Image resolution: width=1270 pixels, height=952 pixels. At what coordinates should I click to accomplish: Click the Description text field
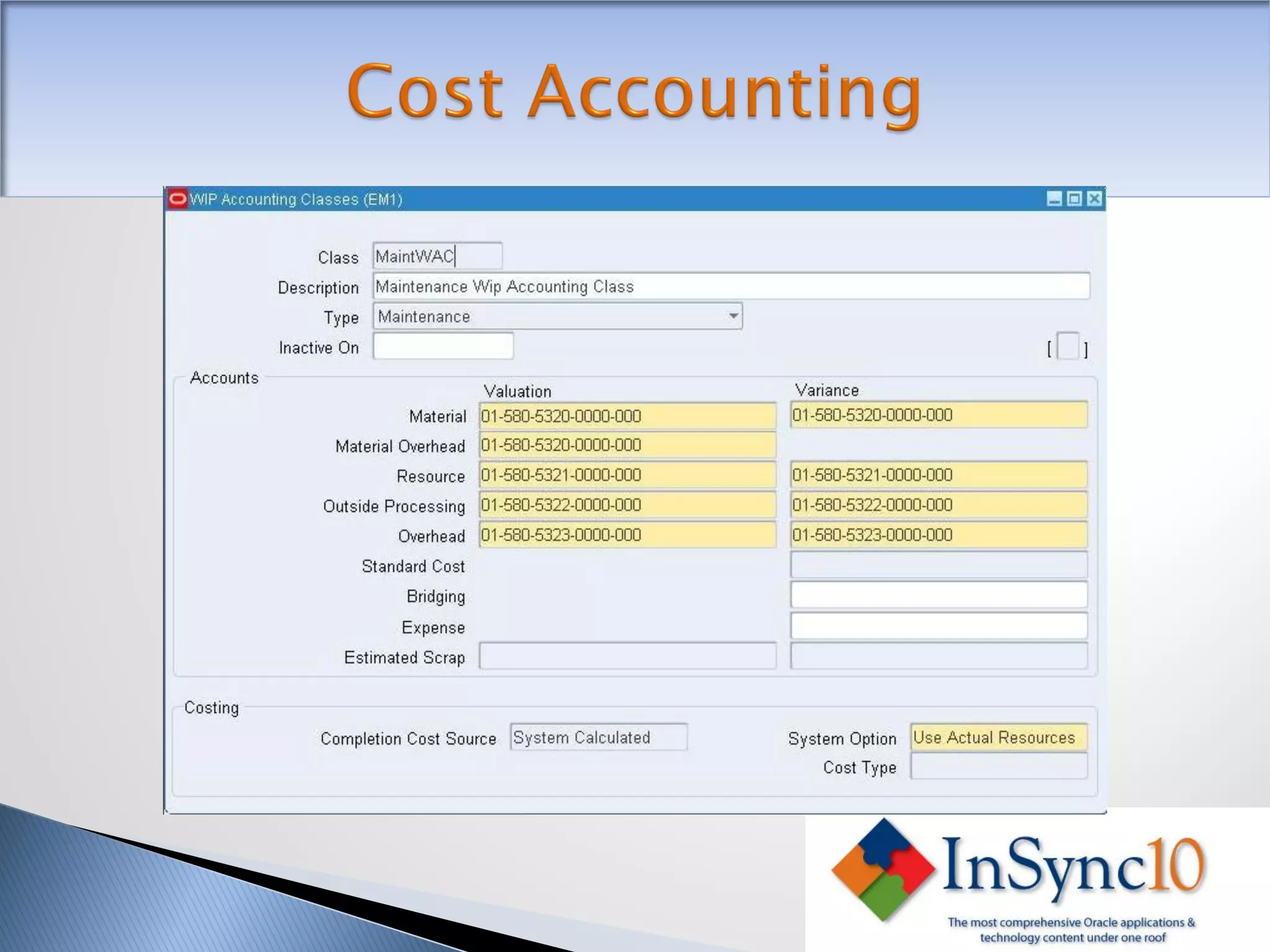coord(730,286)
